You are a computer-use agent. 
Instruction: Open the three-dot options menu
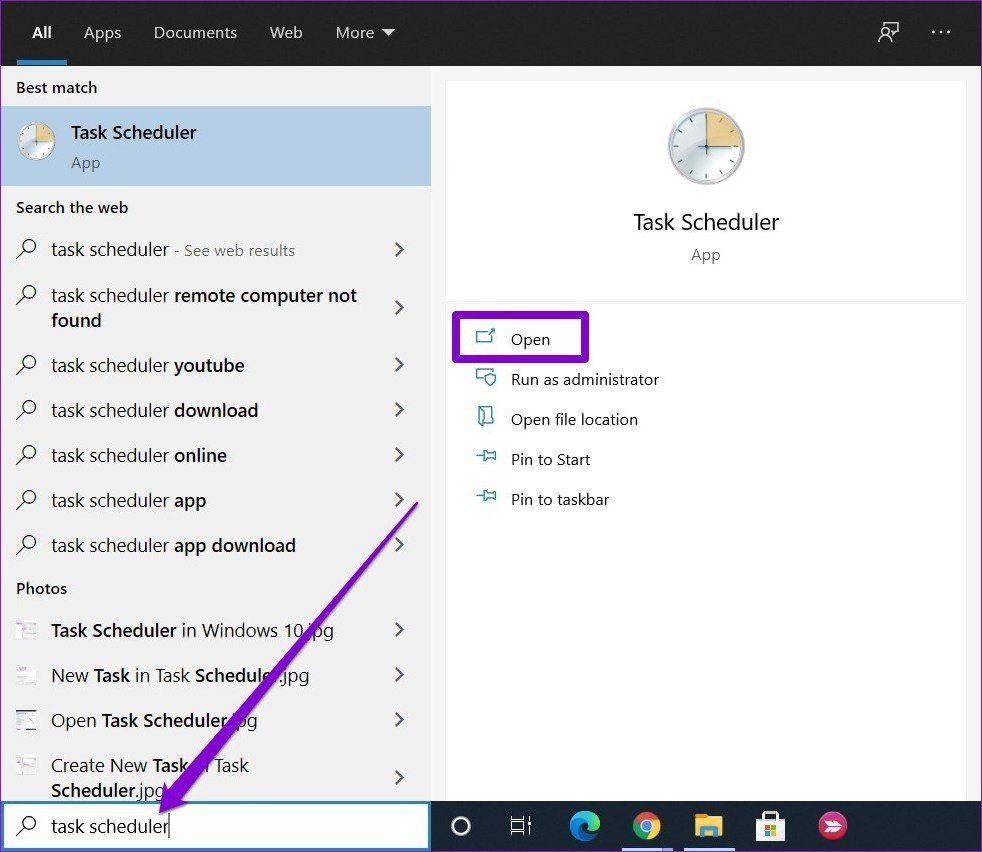(941, 32)
